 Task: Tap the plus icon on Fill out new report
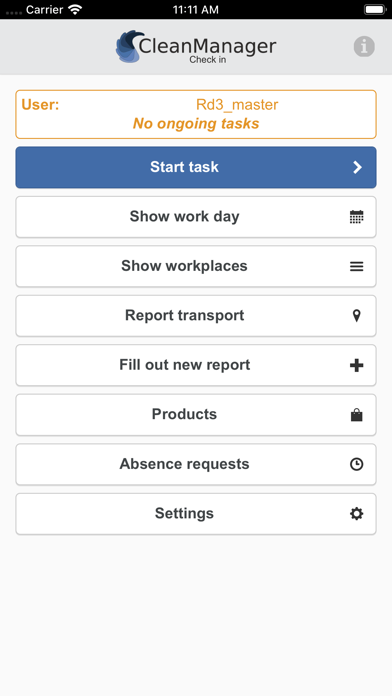tap(356, 365)
